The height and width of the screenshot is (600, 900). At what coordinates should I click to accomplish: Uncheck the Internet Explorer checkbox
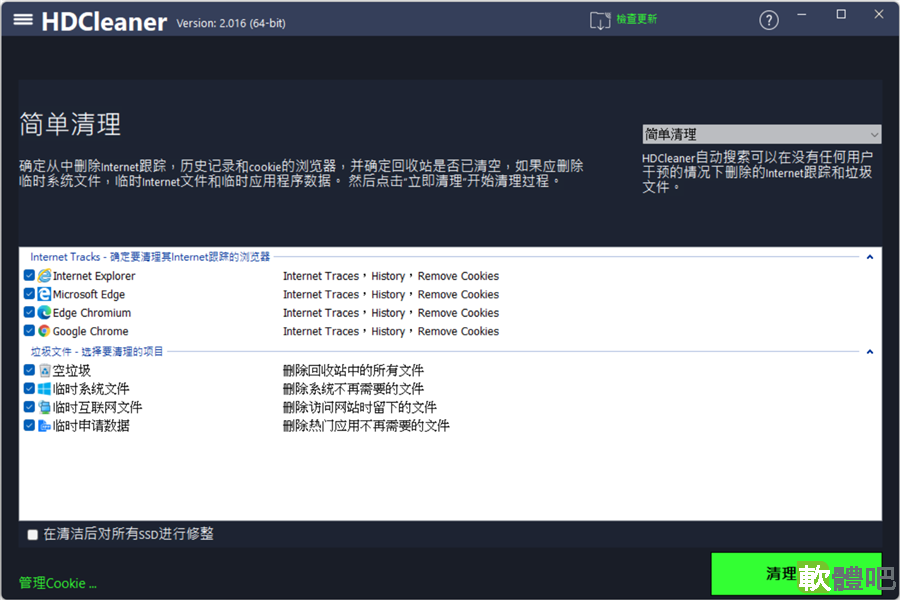(x=29, y=276)
